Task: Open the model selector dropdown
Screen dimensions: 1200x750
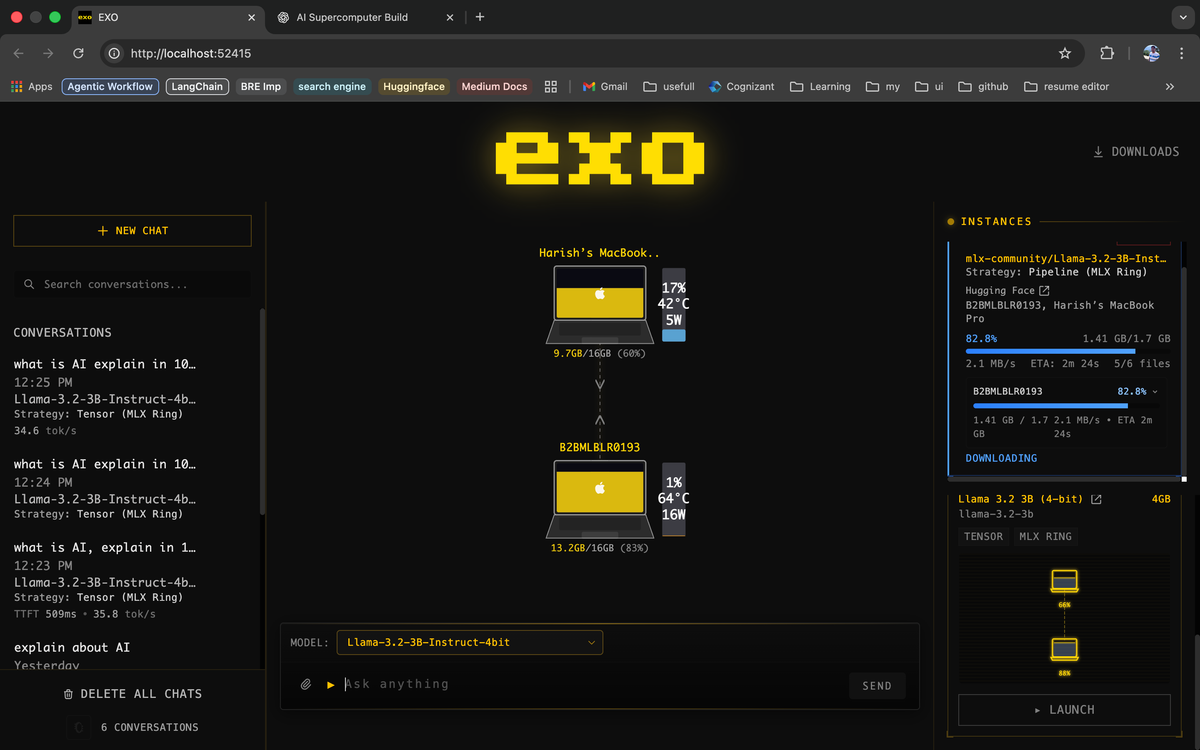Action: [x=469, y=642]
